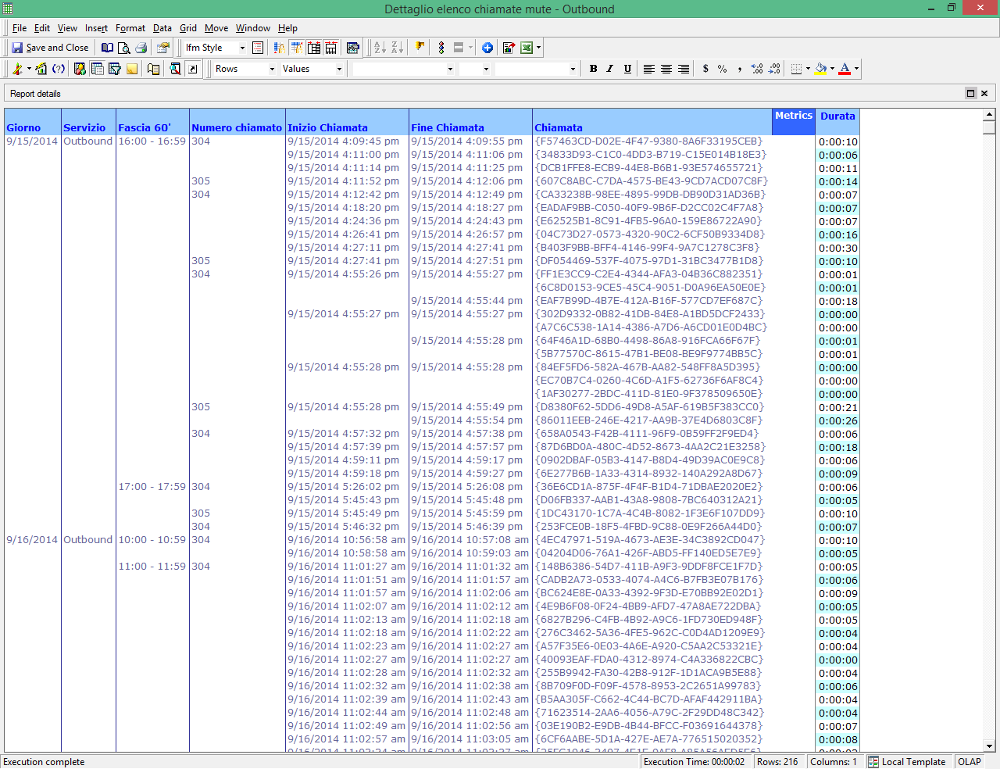Align text left
1000x769 pixels.
click(x=649, y=69)
